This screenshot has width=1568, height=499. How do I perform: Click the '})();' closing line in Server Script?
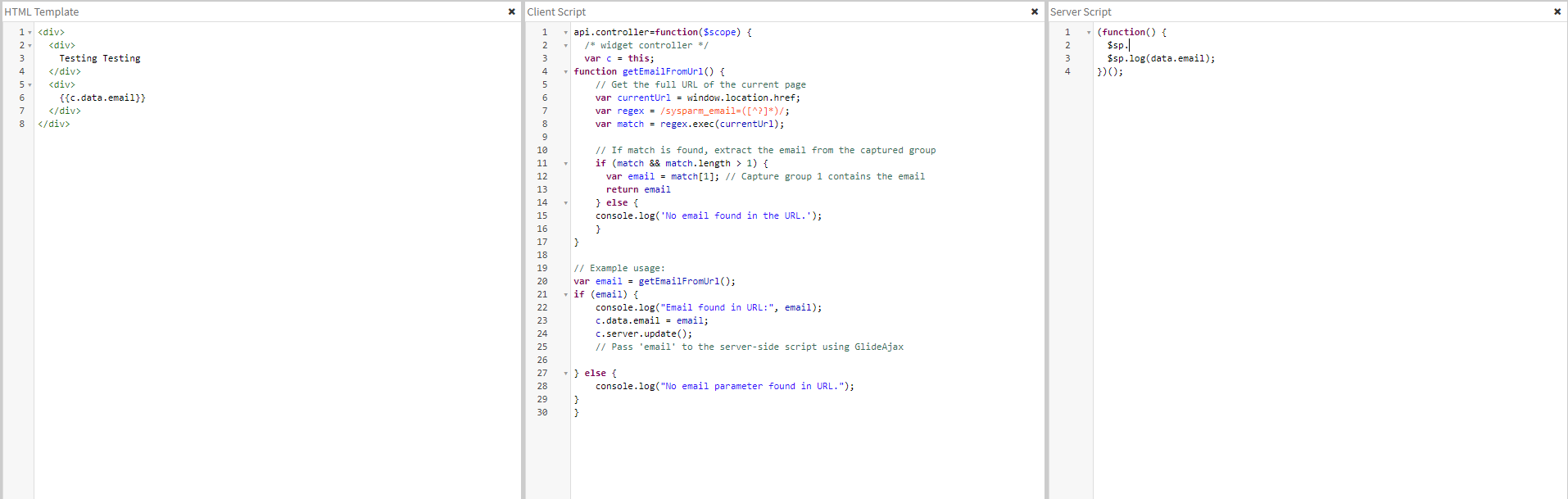tap(1110, 71)
